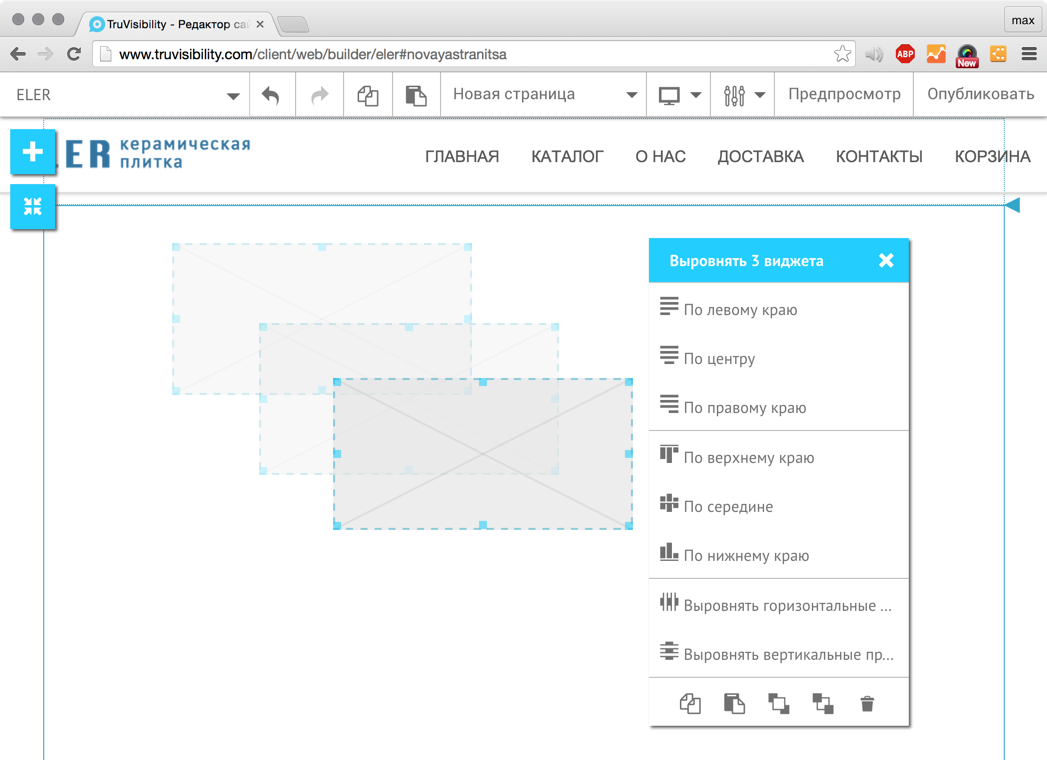Open the desktop device view selector

[x=678, y=95]
